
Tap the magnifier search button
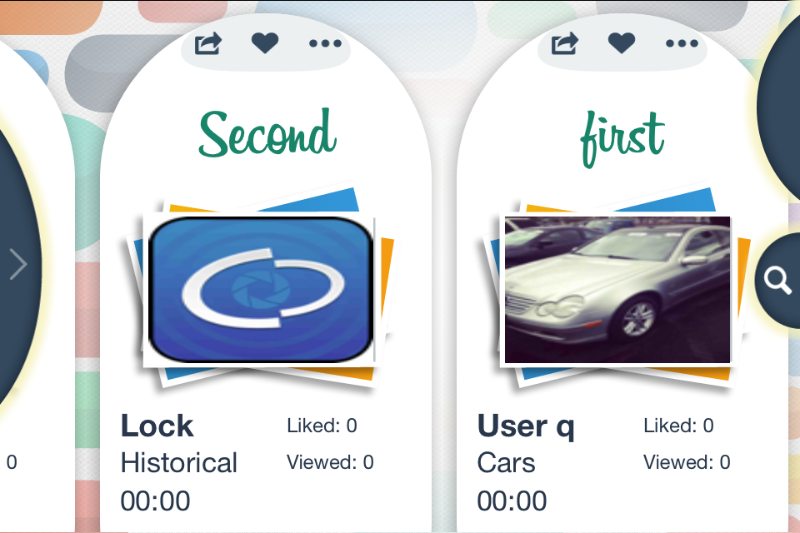tap(778, 280)
